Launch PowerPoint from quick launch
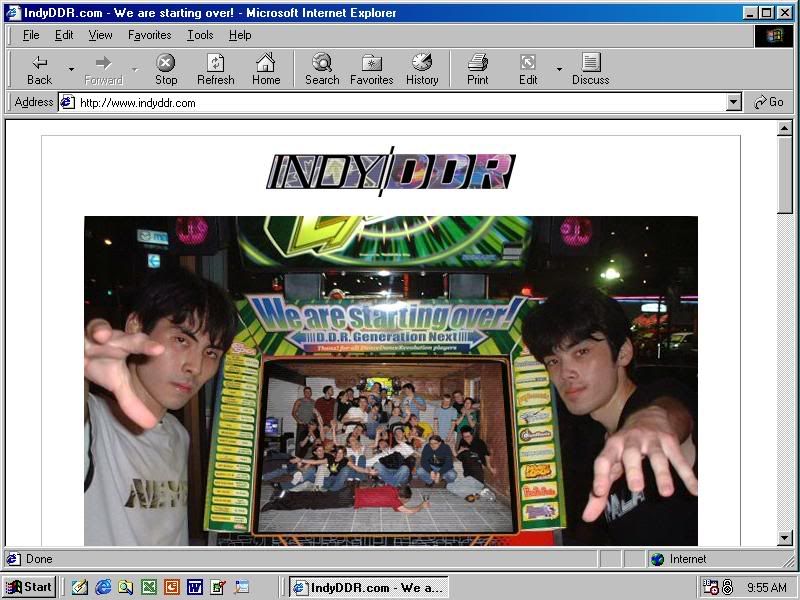The height and width of the screenshot is (600, 800). pyautogui.click(x=172, y=587)
